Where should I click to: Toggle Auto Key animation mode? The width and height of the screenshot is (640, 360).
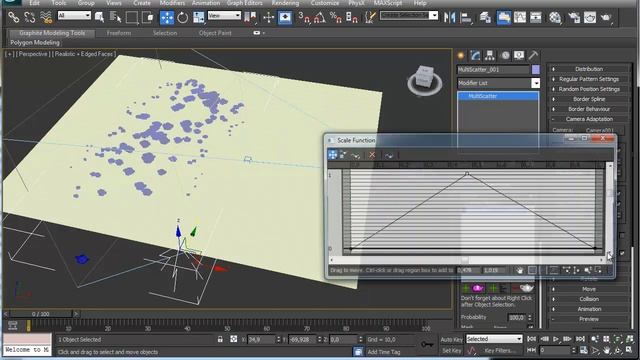coord(451,339)
